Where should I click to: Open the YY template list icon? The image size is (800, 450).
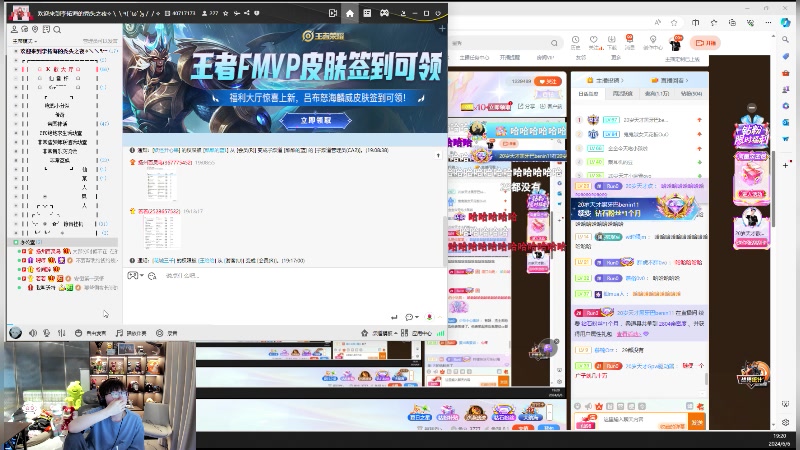[367, 13]
